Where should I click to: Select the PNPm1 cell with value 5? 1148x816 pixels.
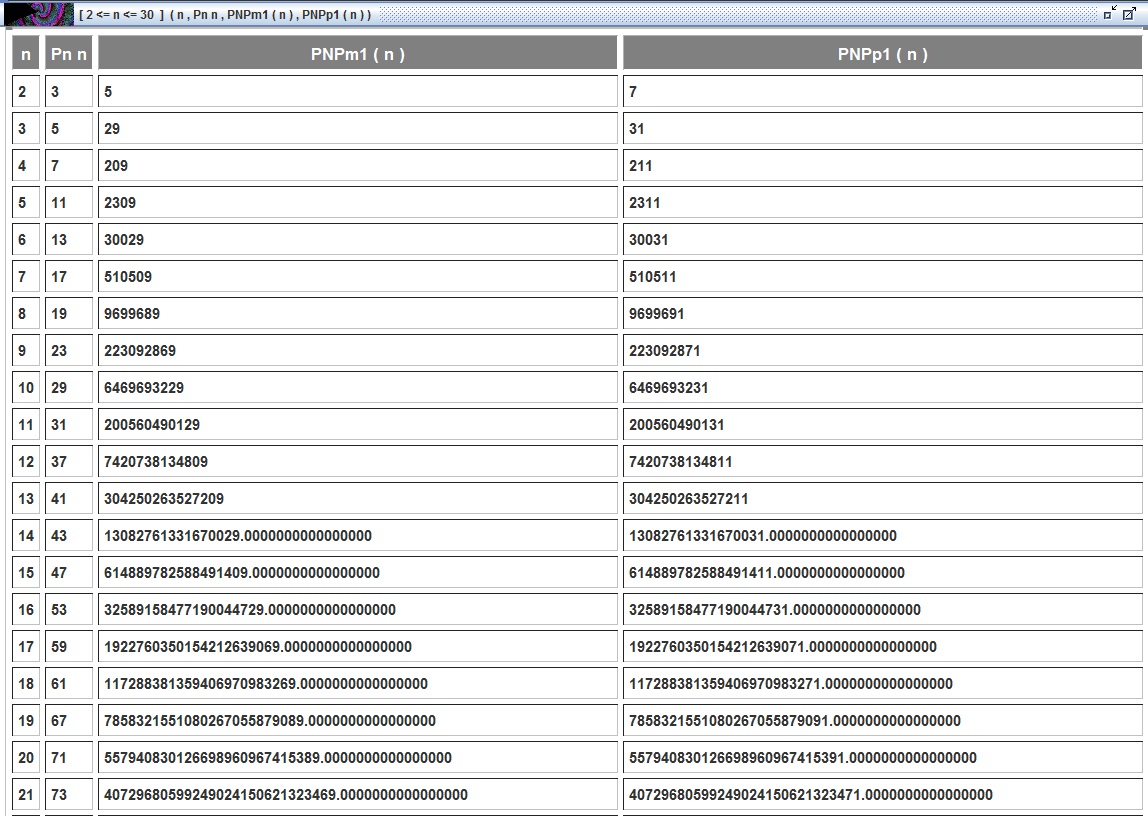358,91
